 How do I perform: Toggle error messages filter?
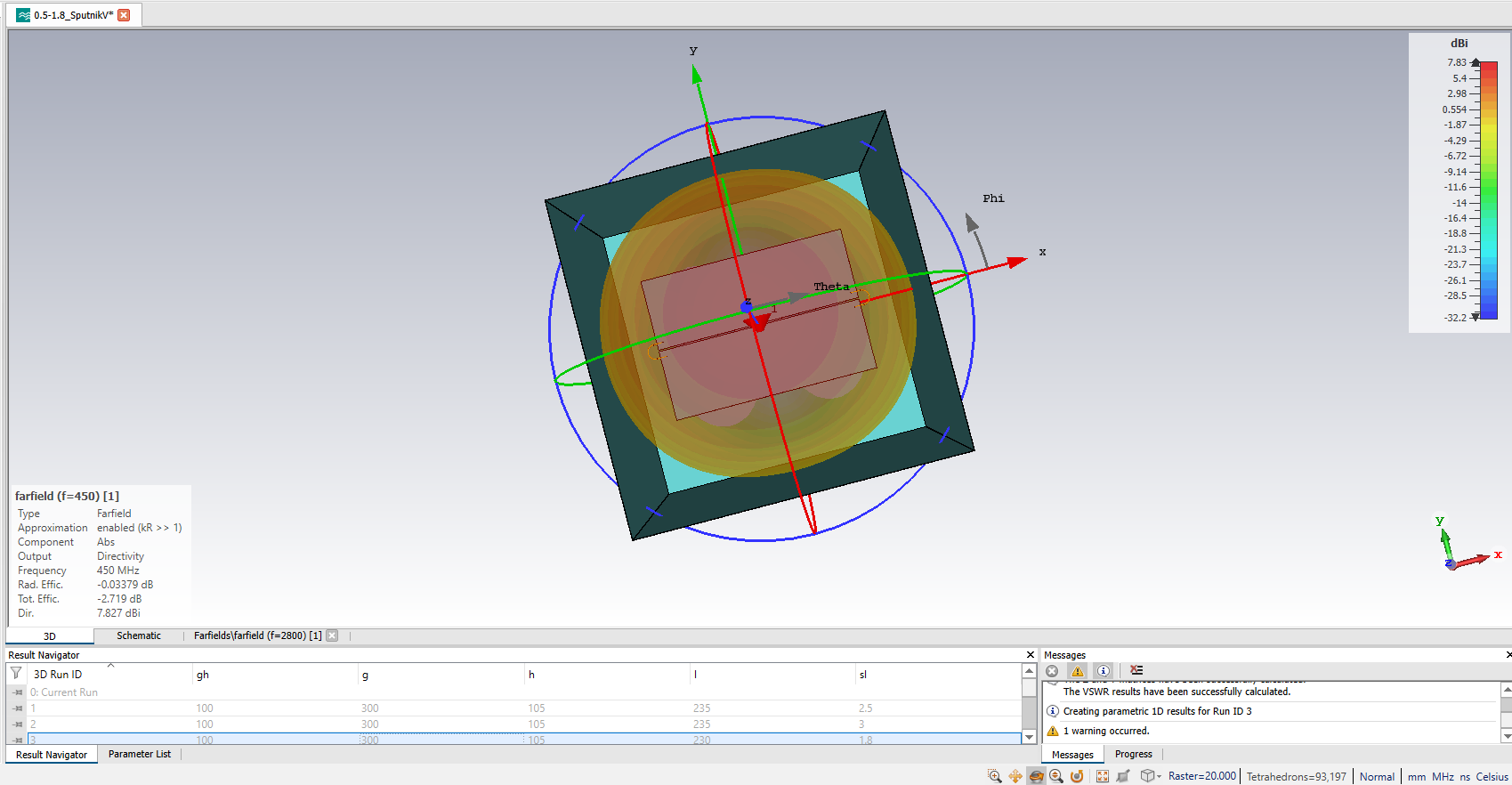[x=1052, y=671]
